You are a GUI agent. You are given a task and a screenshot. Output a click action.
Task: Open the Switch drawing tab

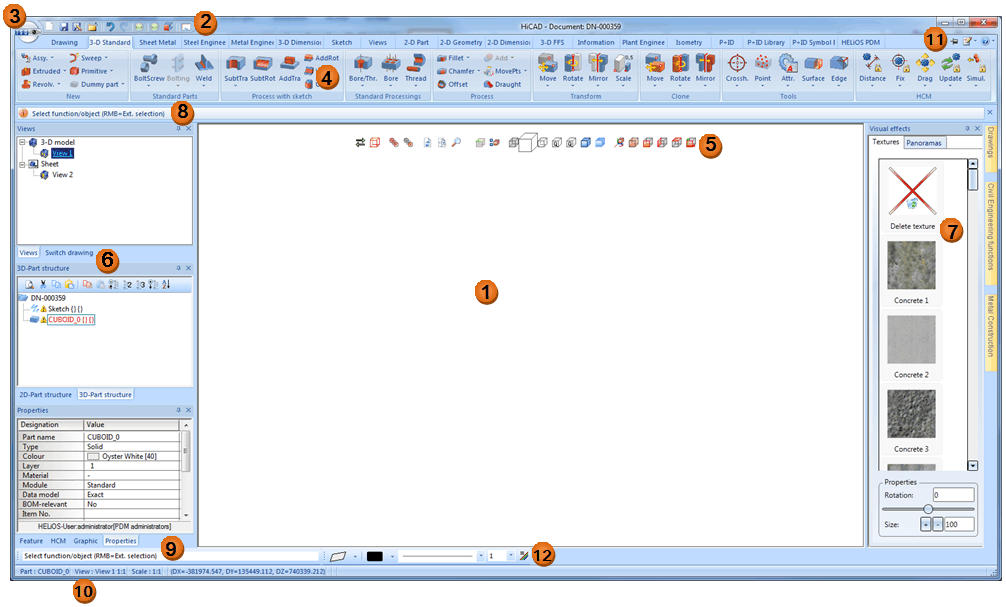[x=69, y=253]
